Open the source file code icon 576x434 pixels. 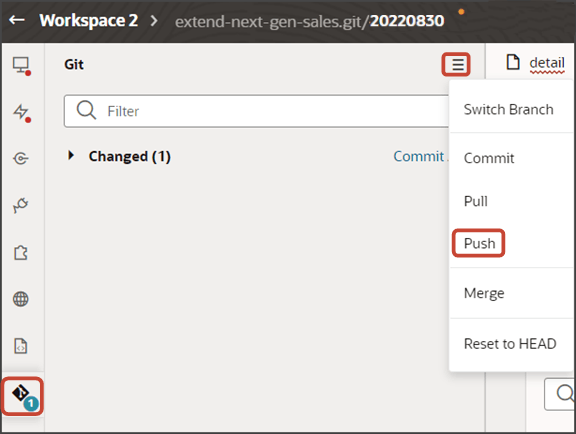click(21, 346)
